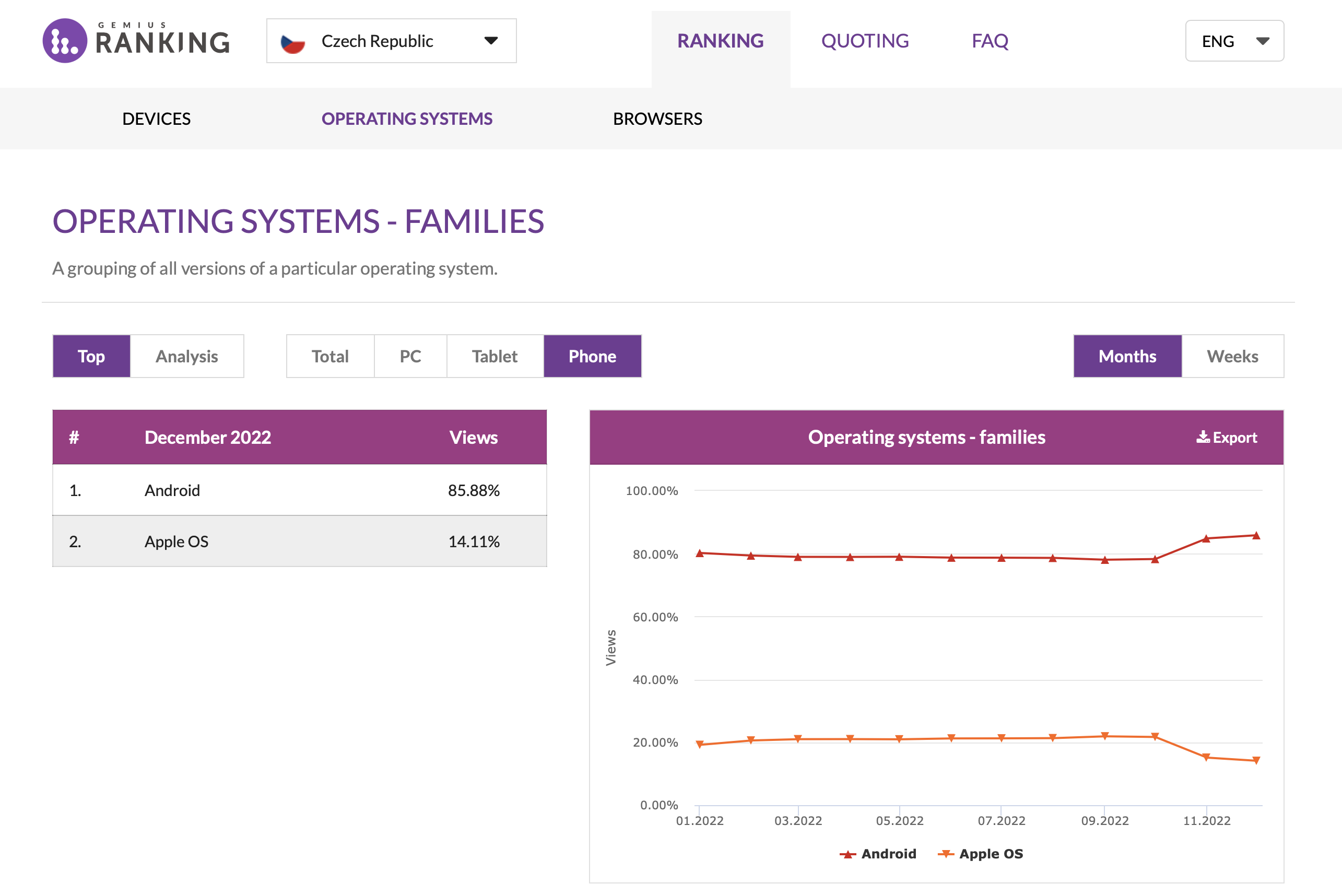The image size is (1342, 896).
Task: Click the country selector dropdown arrow
Action: point(491,41)
